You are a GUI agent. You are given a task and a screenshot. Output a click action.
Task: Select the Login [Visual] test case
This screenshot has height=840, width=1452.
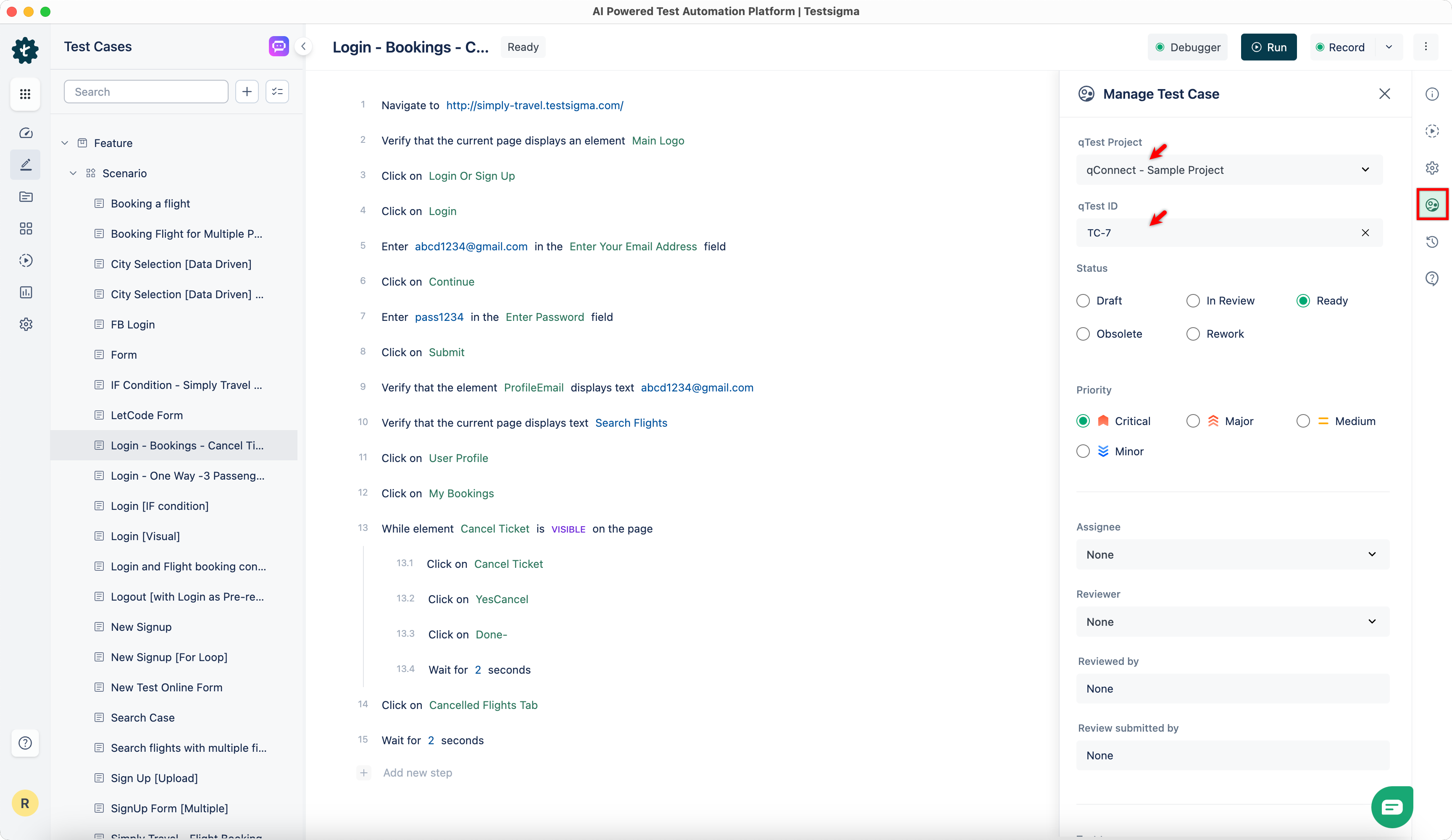point(145,536)
